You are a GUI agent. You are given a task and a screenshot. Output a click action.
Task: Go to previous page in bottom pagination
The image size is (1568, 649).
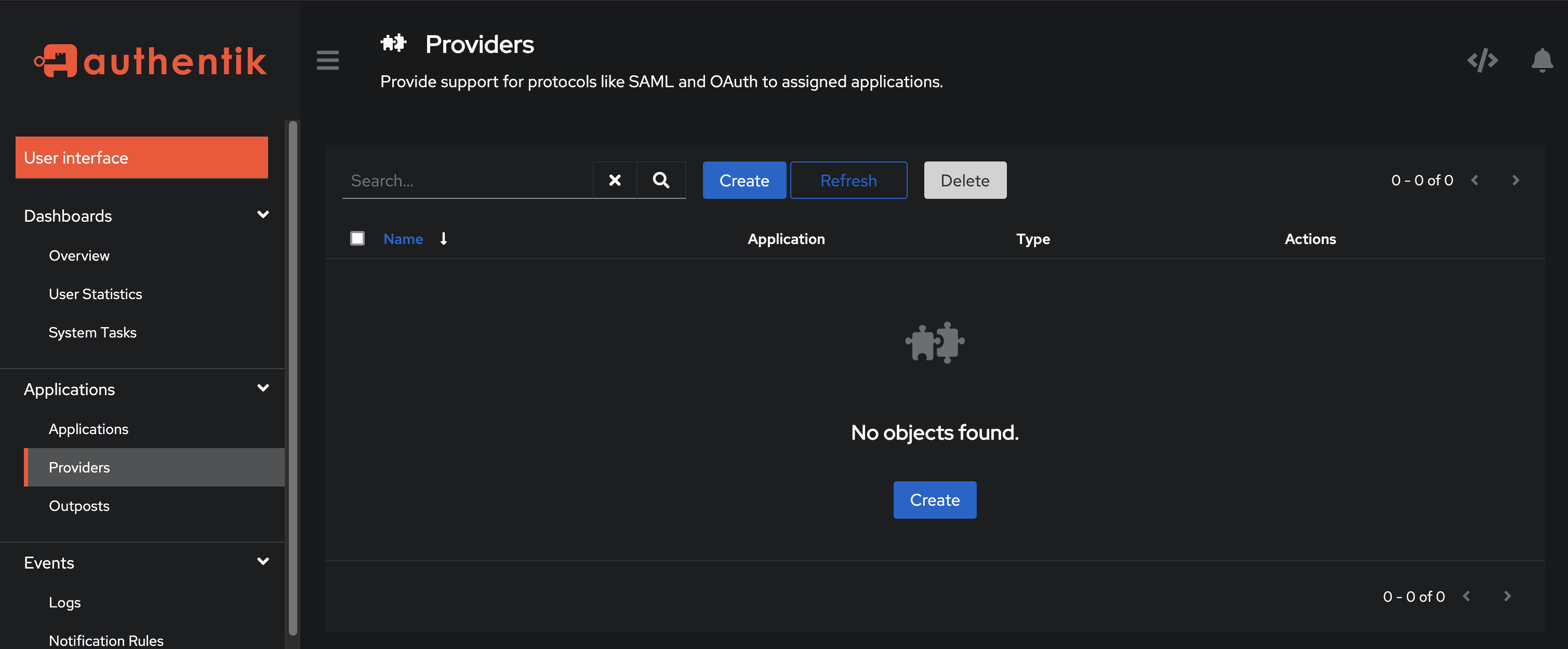point(1466,596)
